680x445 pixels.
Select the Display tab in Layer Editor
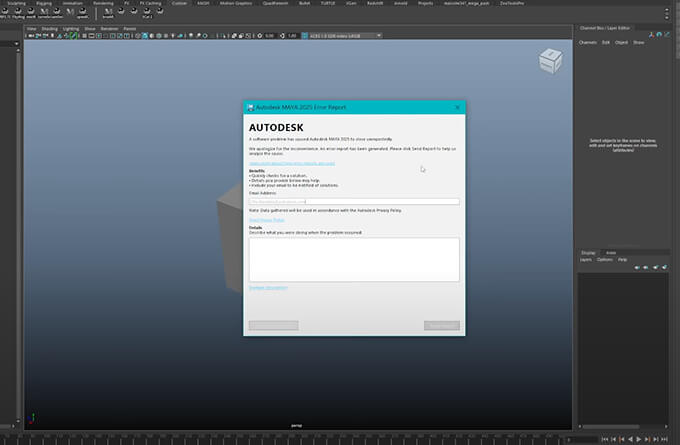click(x=588, y=252)
